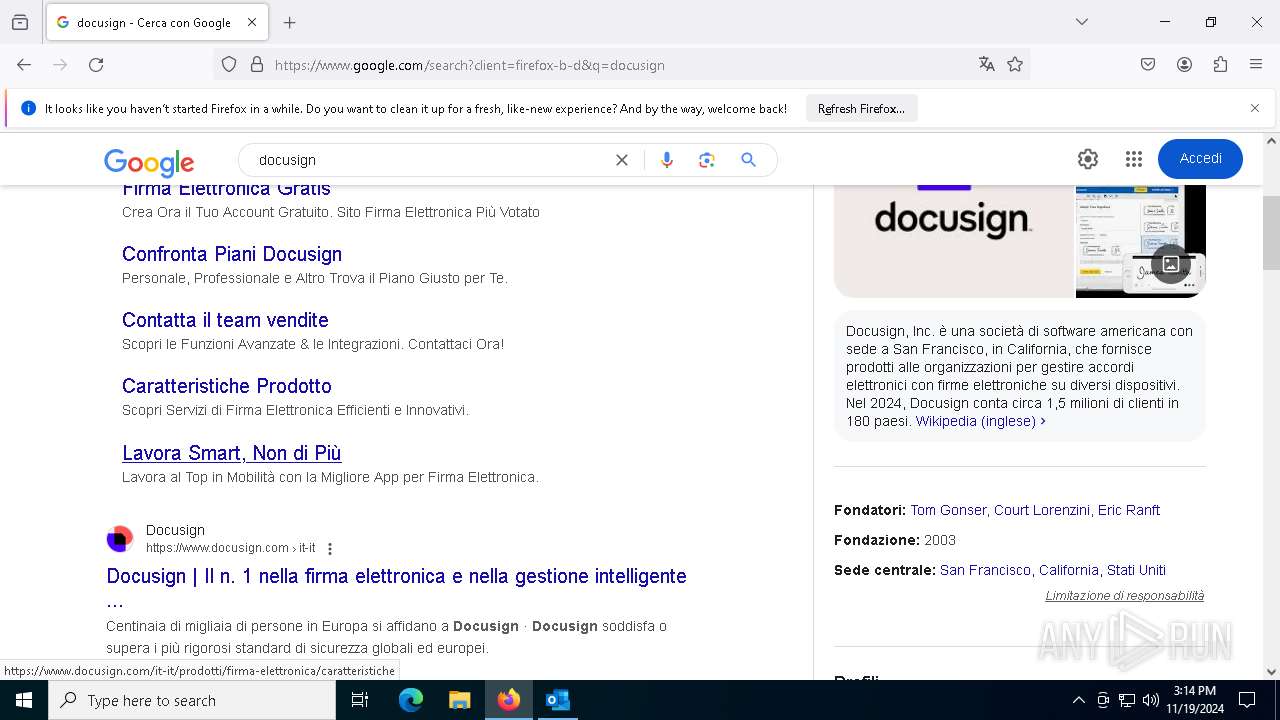
Task: Open File Explorer from taskbar
Action: coord(459,700)
